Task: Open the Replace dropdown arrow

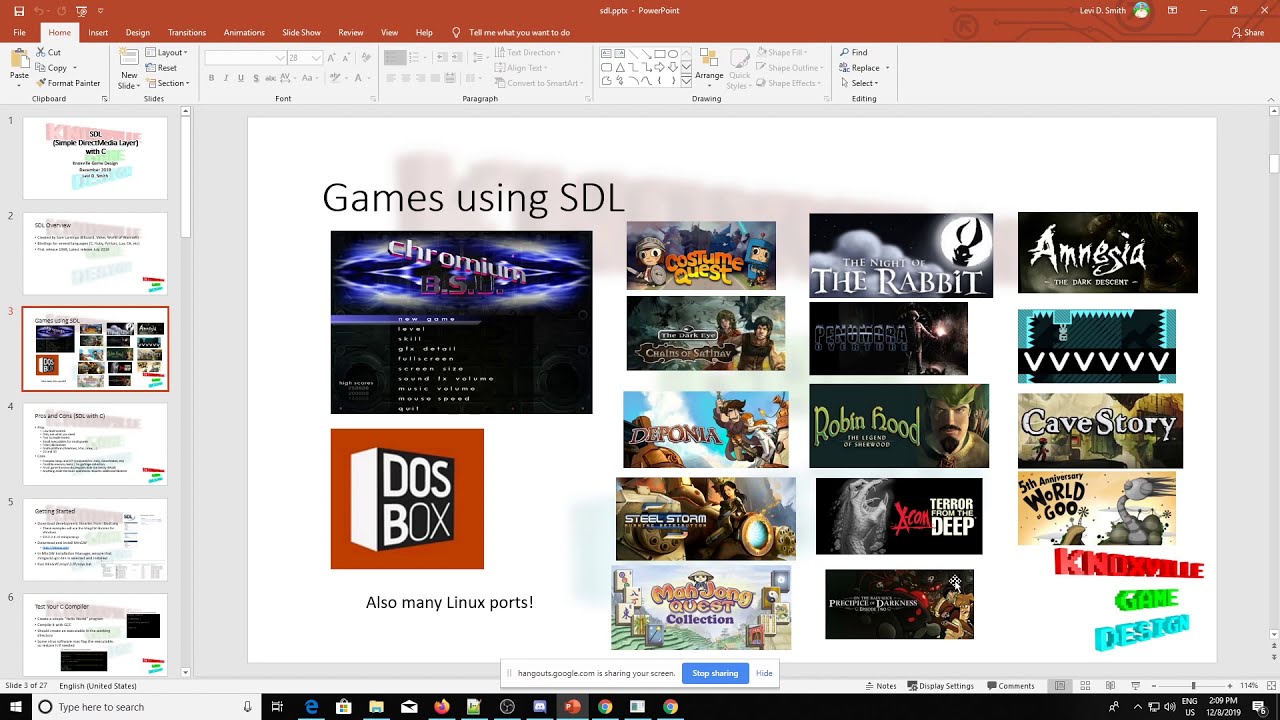Action: (x=887, y=68)
